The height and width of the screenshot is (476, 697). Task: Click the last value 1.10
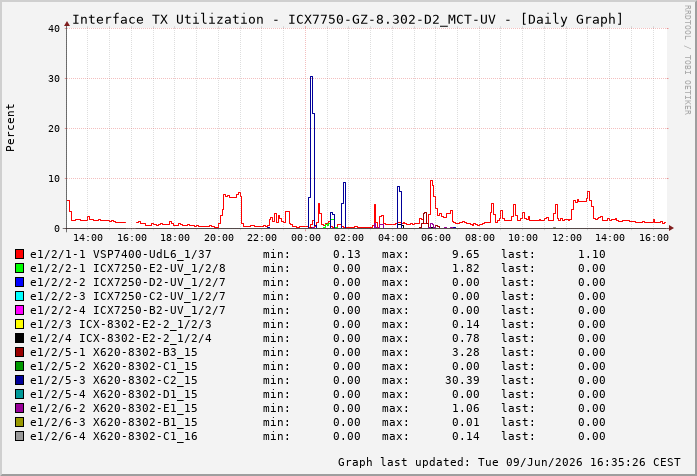tap(592, 254)
